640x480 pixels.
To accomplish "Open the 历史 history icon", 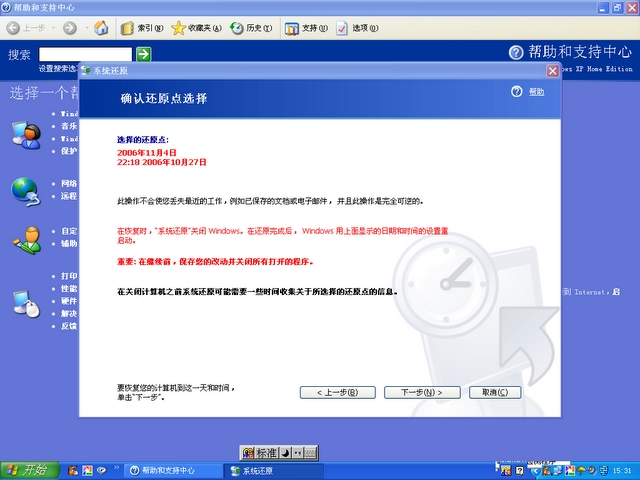I will 236,28.
